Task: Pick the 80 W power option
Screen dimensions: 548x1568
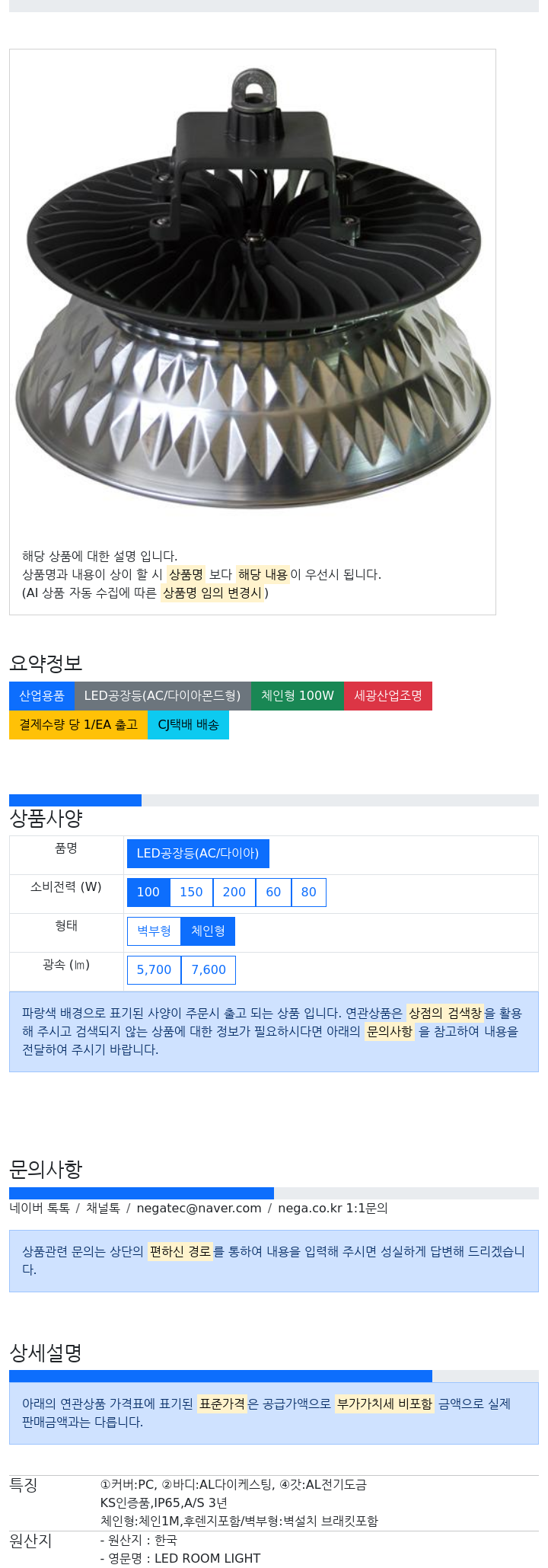Action: pos(309,893)
